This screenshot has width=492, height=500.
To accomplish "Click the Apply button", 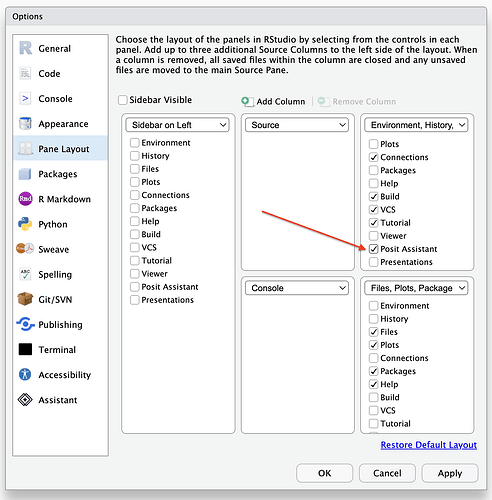I will pyautogui.click(x=450, y=473).
